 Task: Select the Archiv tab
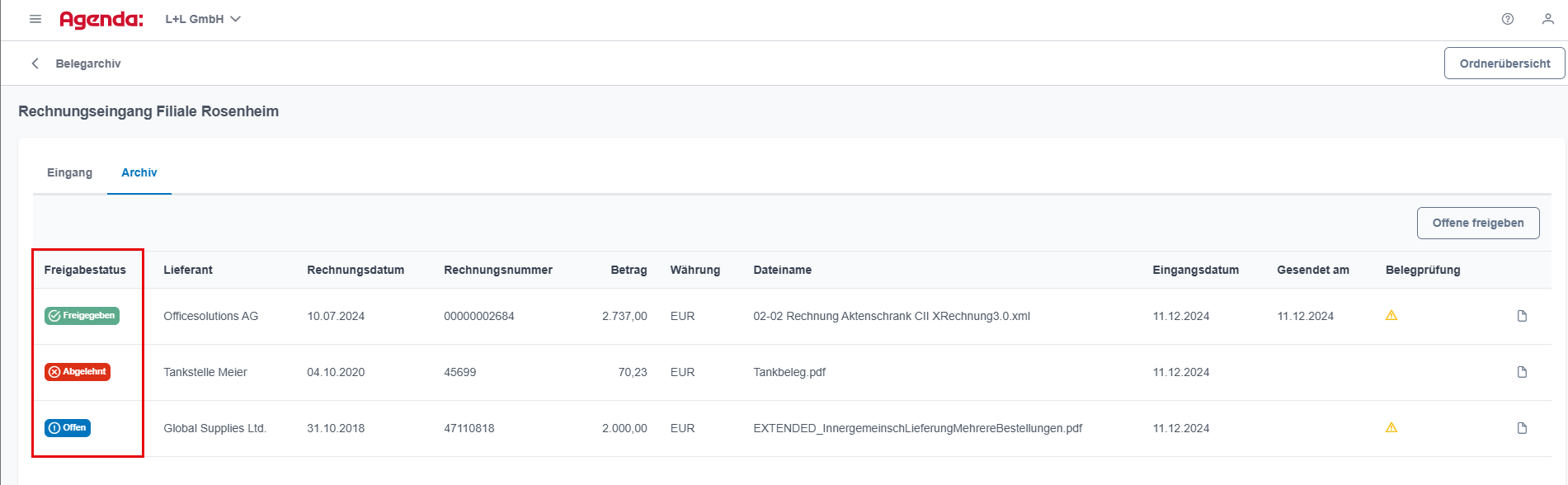tap(139, 172)
